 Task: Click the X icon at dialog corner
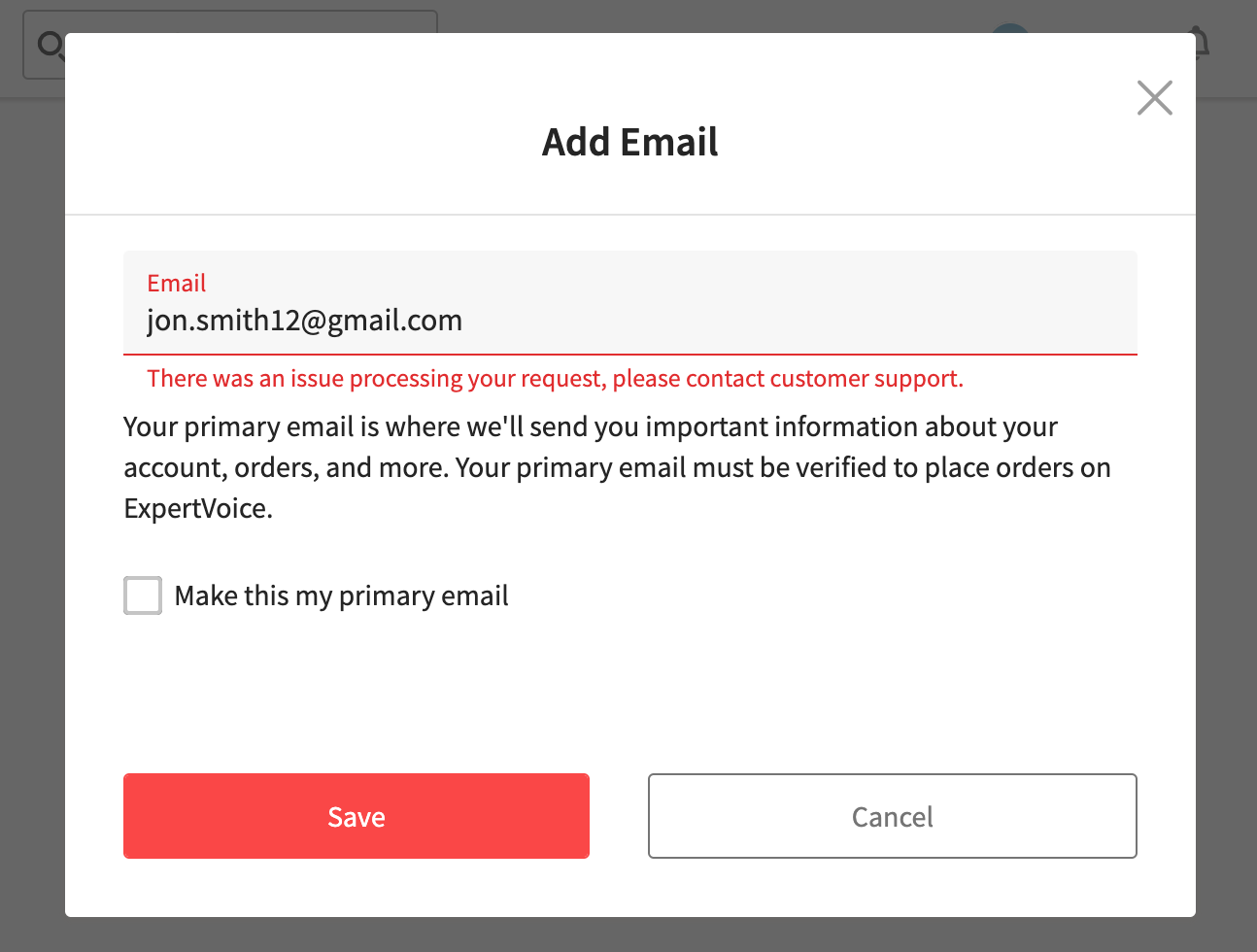1154,97
